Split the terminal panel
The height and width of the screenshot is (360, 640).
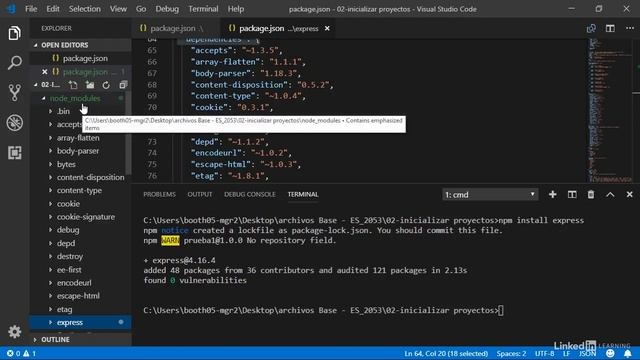coord(572,195)
